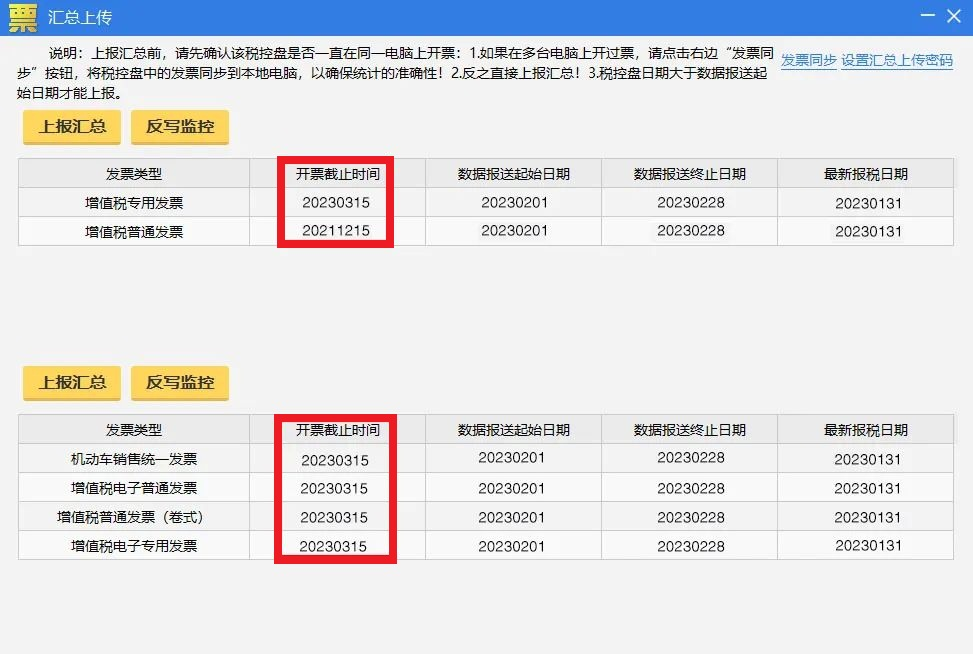
Task: Select the 增值税专用发票 row name
Action: [x=134, y=203]
